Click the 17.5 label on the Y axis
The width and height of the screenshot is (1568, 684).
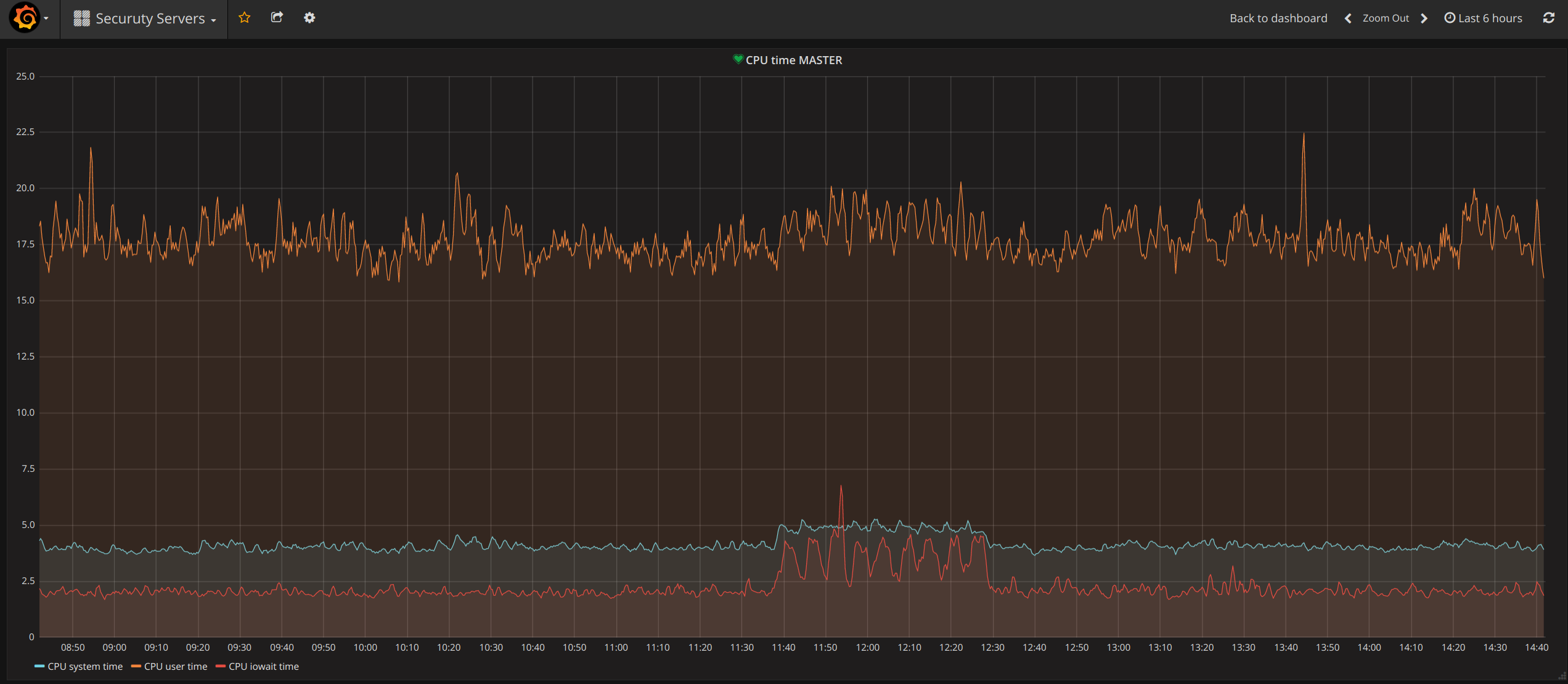click(x=25, y=244)
